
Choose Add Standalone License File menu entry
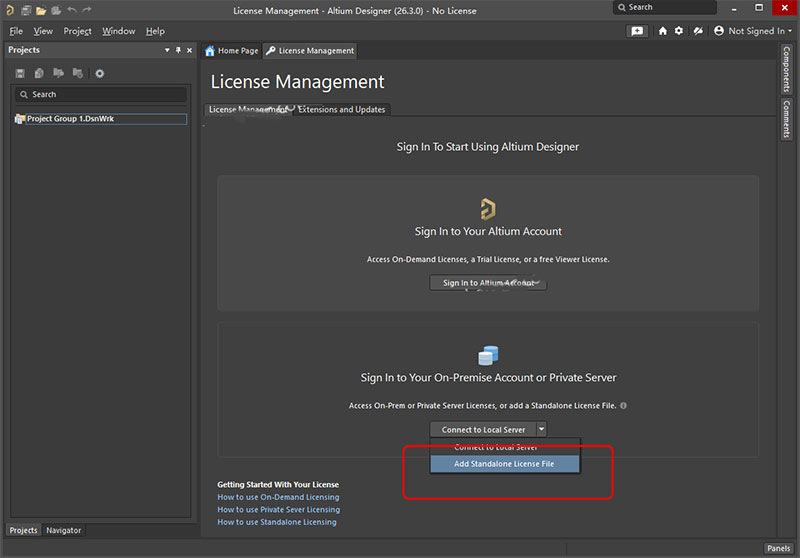[x=505, y=464]
